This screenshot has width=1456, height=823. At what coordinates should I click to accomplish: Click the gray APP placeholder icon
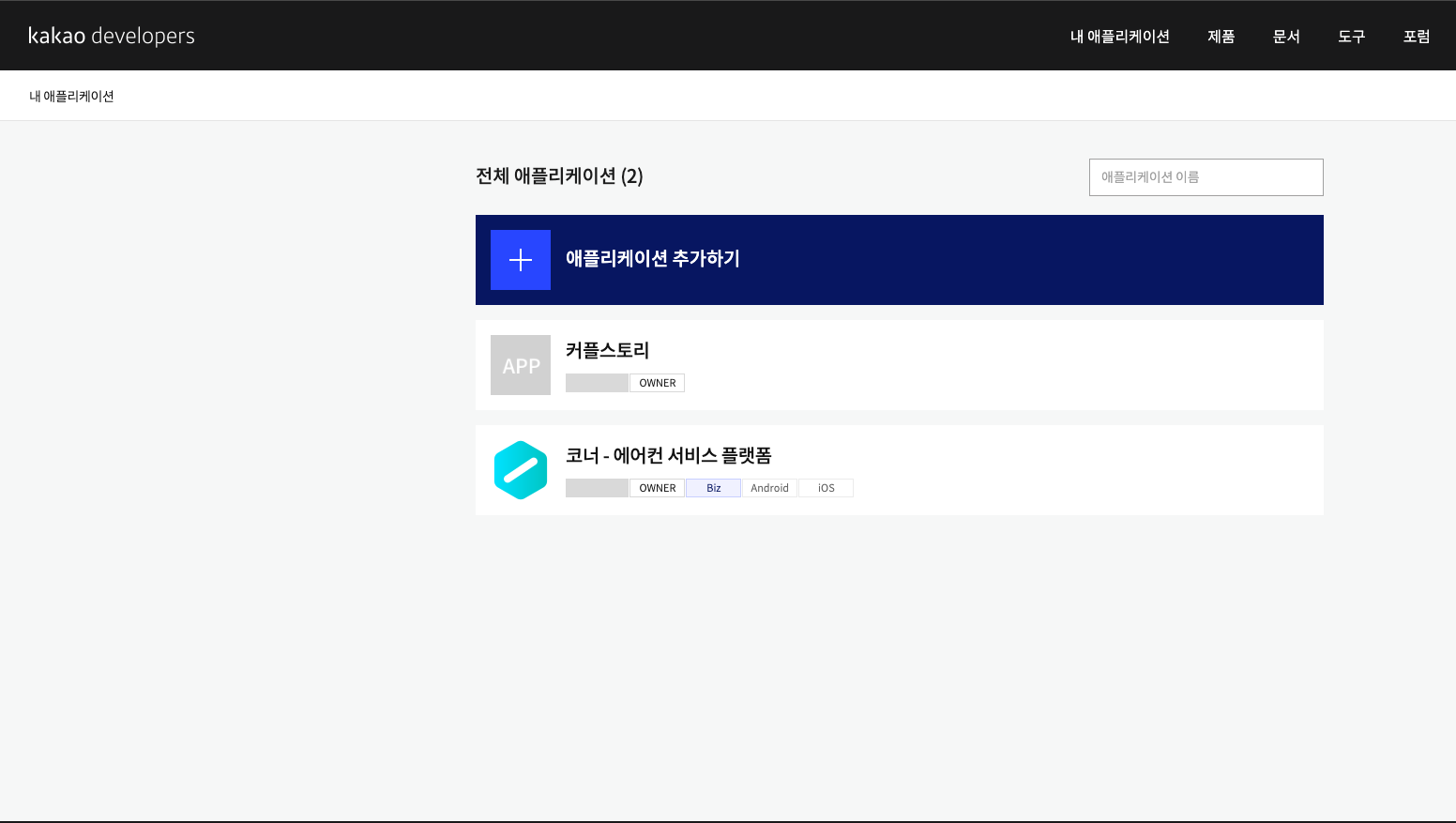coord(521,365)
